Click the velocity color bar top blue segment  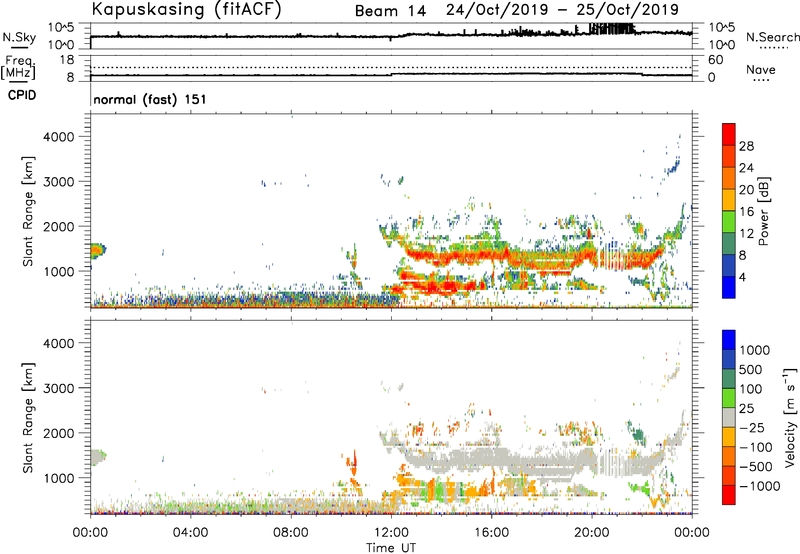tap(729, 340)
